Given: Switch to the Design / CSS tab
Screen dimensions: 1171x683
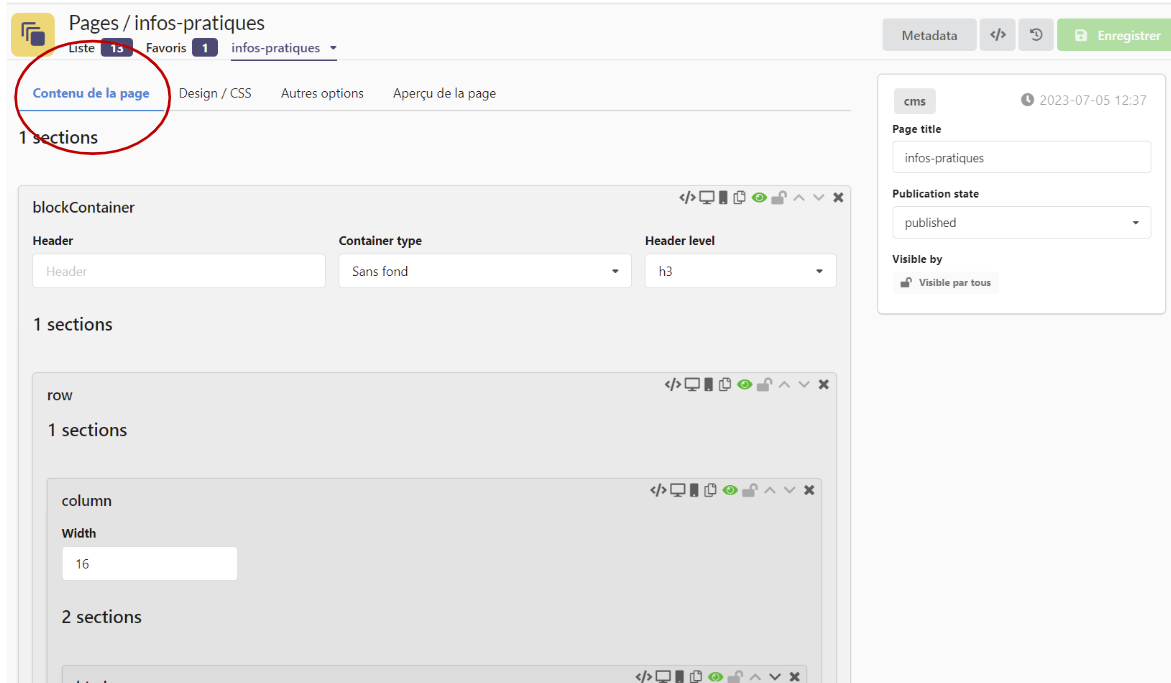Looking at the screenshot, I should pyautogui.click(x=215, y=93).
